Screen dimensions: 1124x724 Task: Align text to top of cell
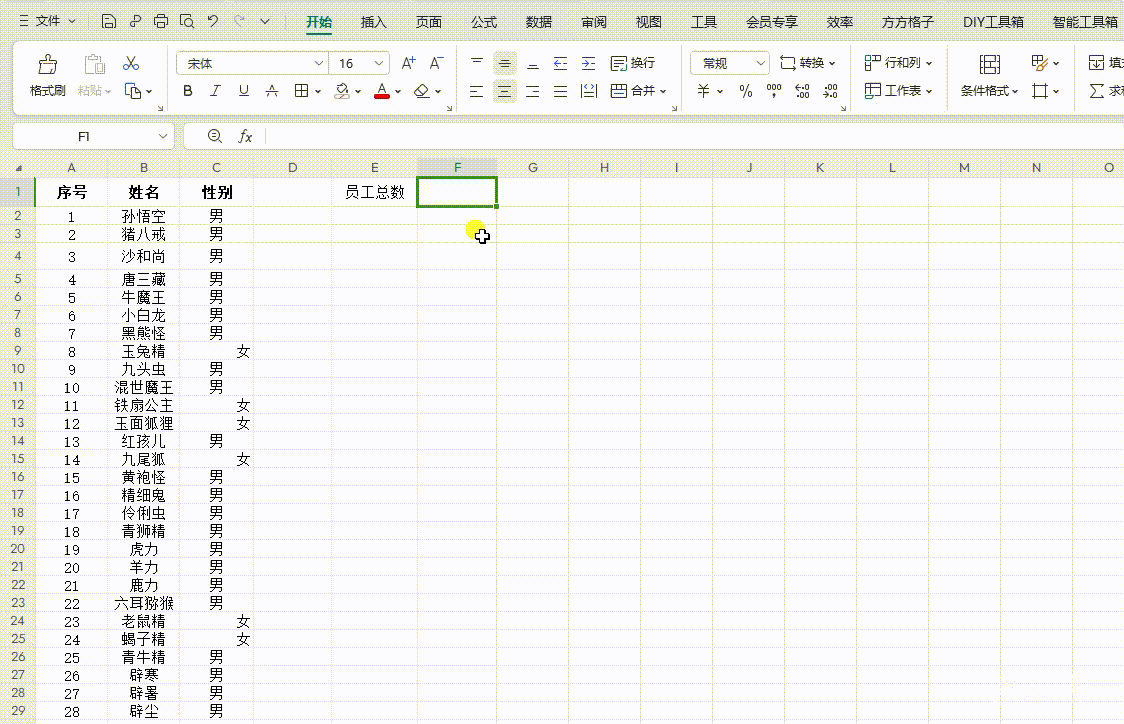tap(477, 63)
